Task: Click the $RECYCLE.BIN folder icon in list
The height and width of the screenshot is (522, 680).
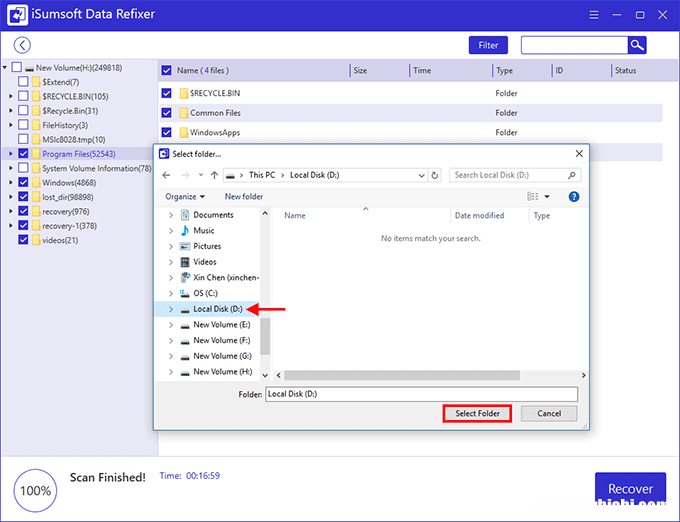Action: (x=183, y=93)
